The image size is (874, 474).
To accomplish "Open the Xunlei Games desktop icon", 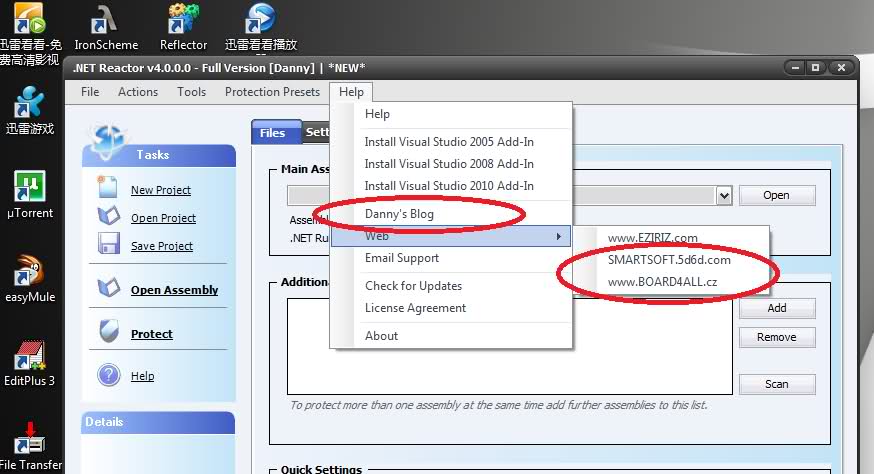I will [x=30, y=110].
